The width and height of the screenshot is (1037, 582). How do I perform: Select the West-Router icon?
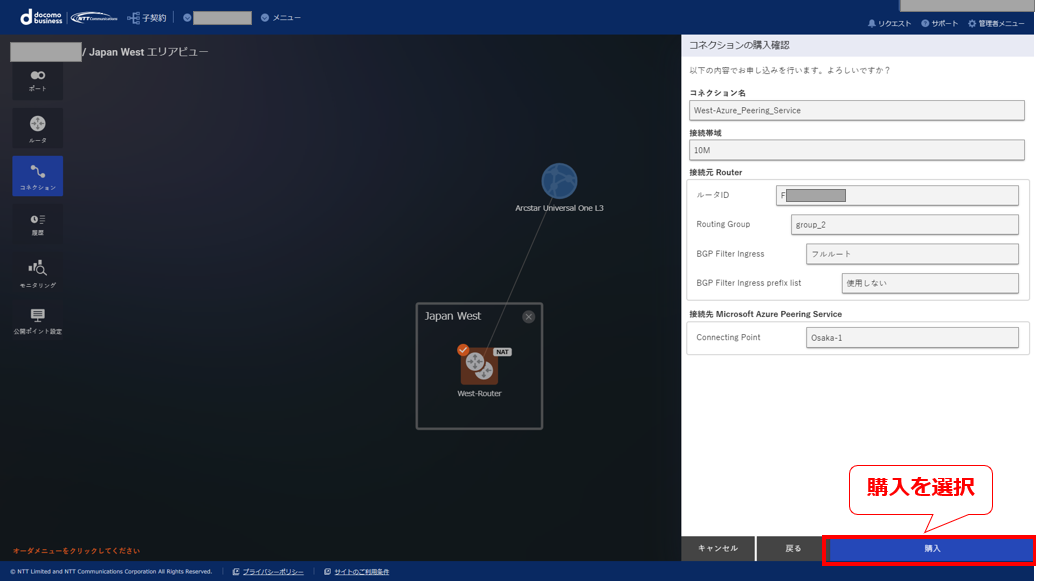click(479, 366)
